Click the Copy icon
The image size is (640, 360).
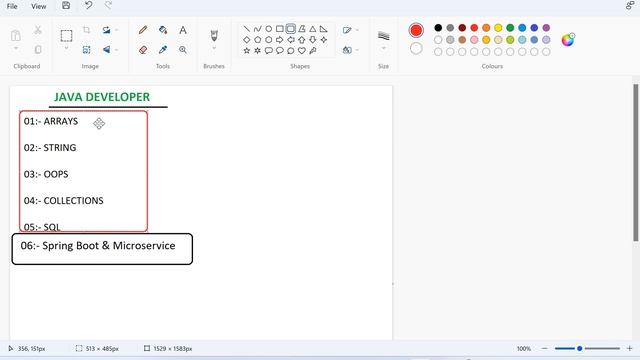coord(38,50)
